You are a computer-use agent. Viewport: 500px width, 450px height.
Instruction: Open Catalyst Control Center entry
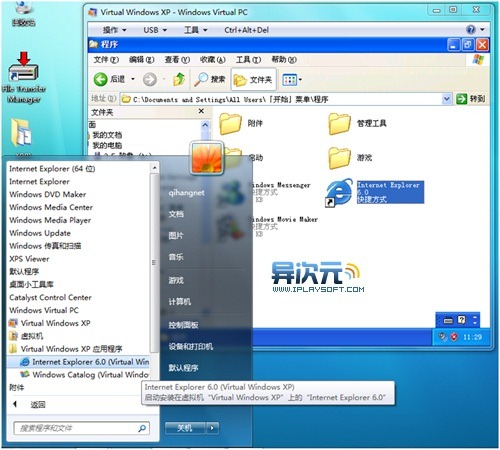(50, 297)
